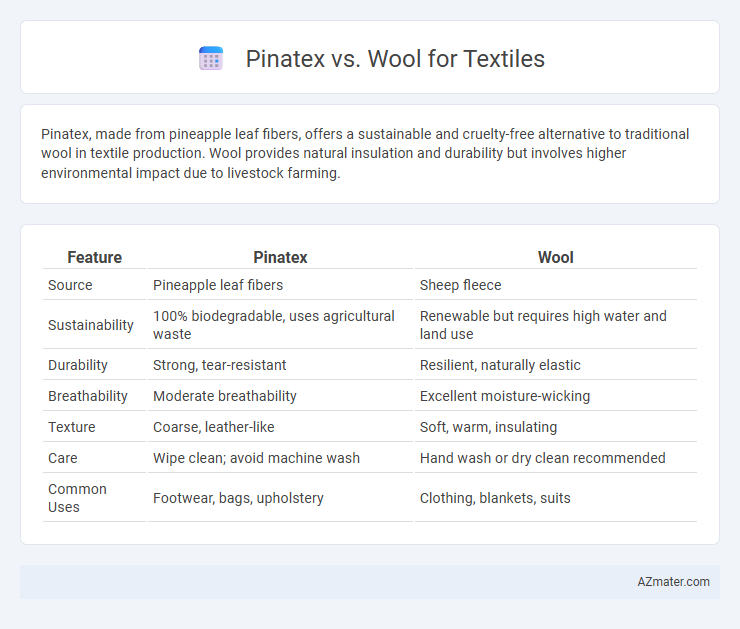Click the table grid icon beside title
This screenshot has width=740, height=629.
click(211, 59)
